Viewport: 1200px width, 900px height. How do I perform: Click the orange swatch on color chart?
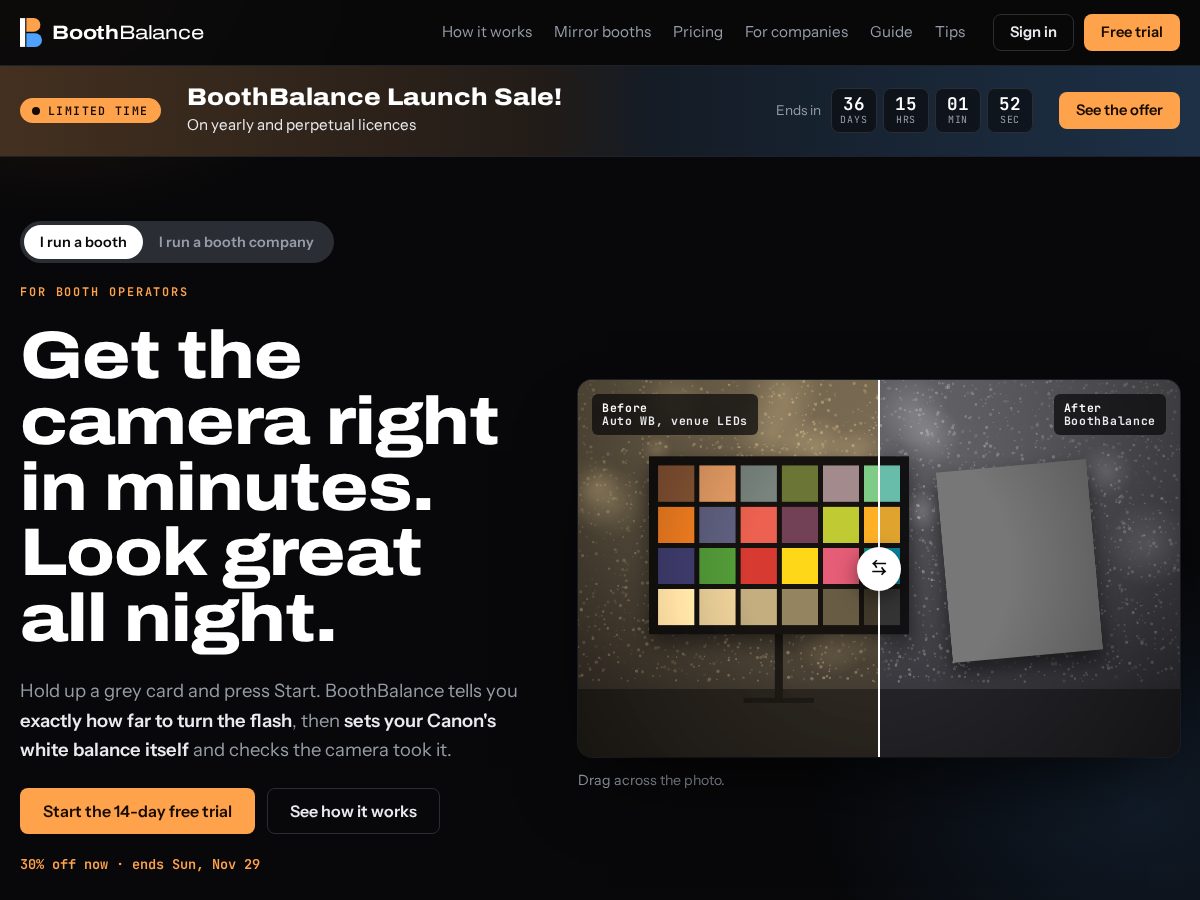point(676,525)
